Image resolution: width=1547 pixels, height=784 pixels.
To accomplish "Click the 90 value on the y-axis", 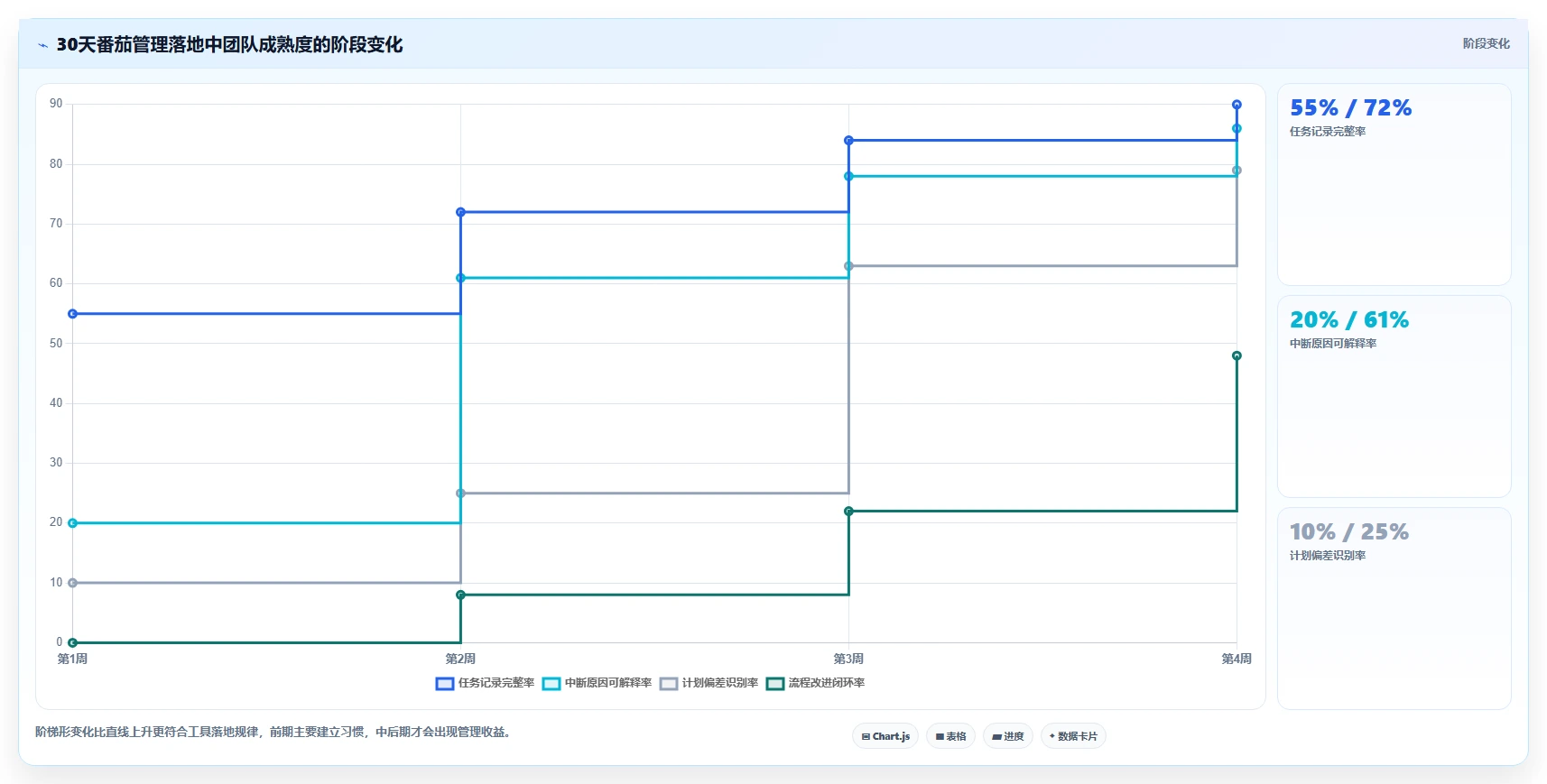I will [56, 104].
